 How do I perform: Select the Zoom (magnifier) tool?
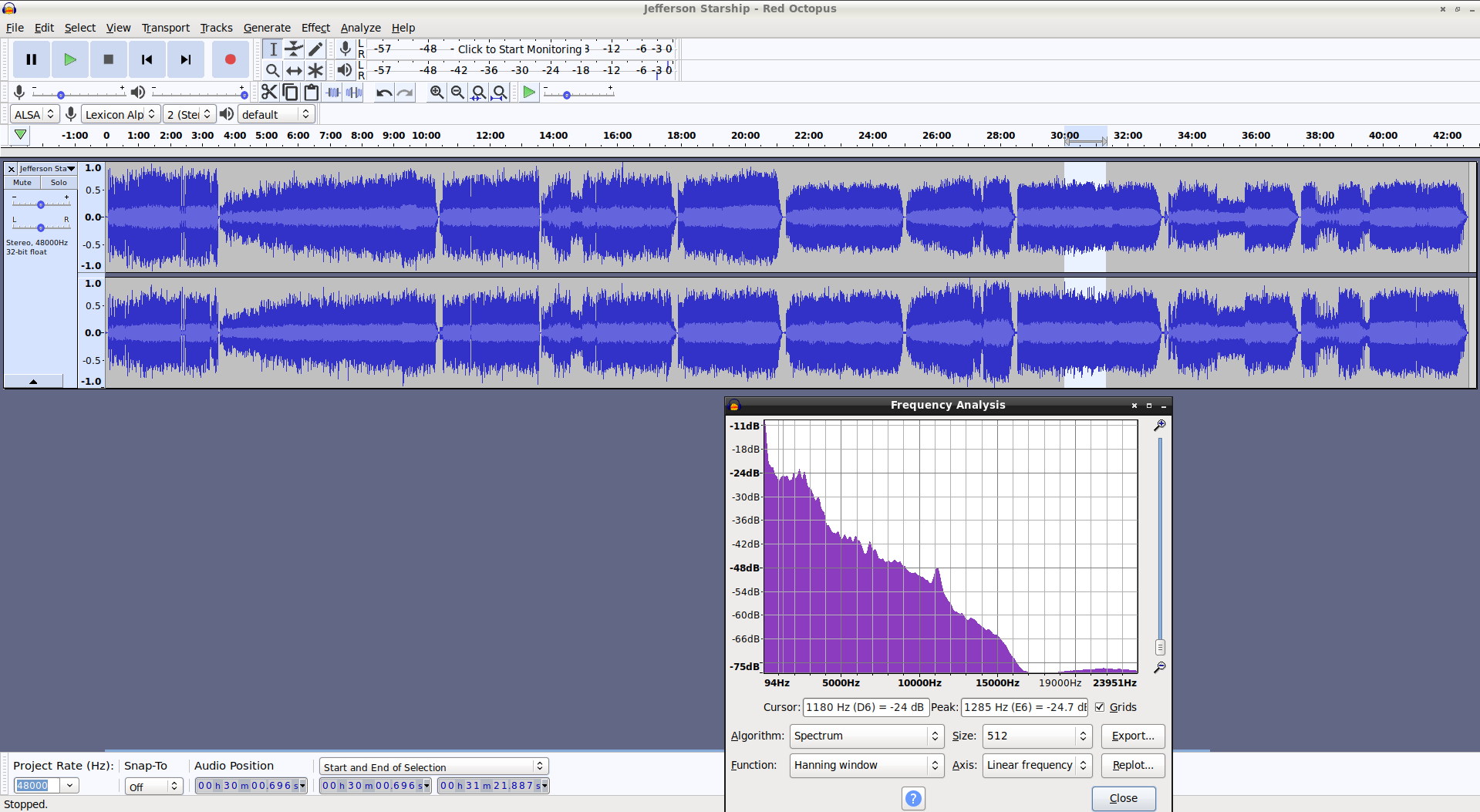click(x=273, y=70)
